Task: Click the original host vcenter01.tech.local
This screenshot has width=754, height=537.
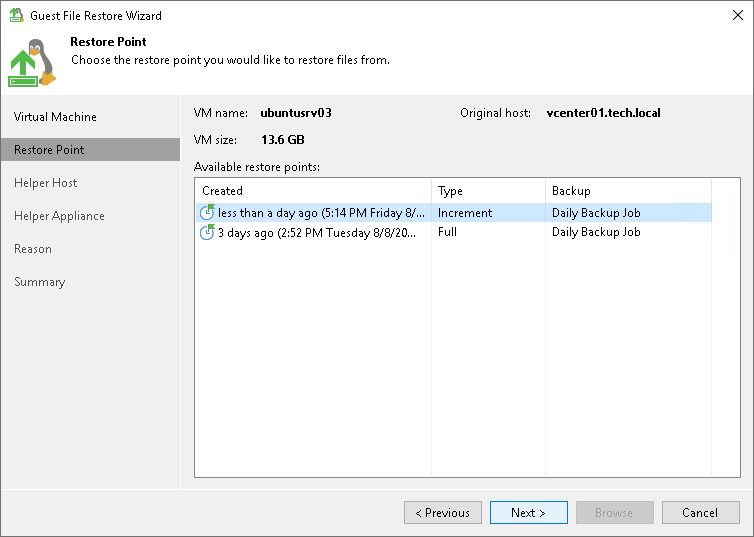Action: pos(603,113)
